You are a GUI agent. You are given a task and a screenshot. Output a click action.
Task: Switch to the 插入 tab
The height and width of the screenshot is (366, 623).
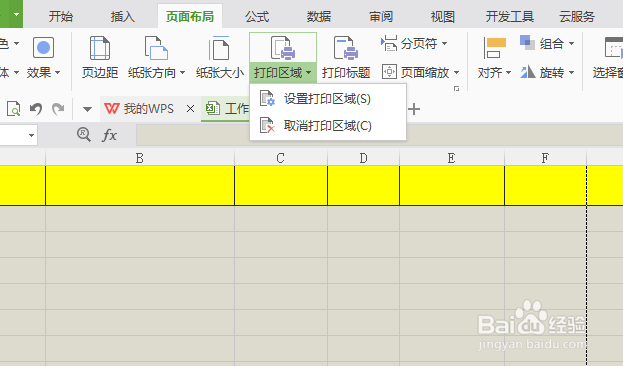[123, 17]
